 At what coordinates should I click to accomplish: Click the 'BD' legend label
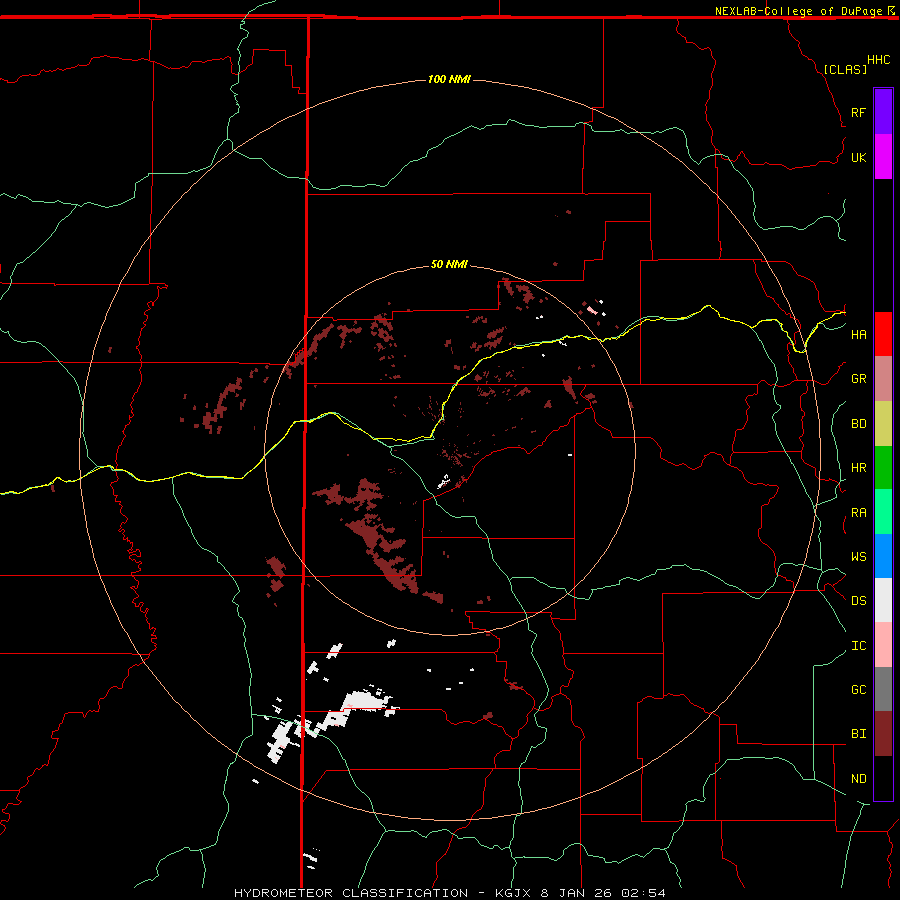858,424
